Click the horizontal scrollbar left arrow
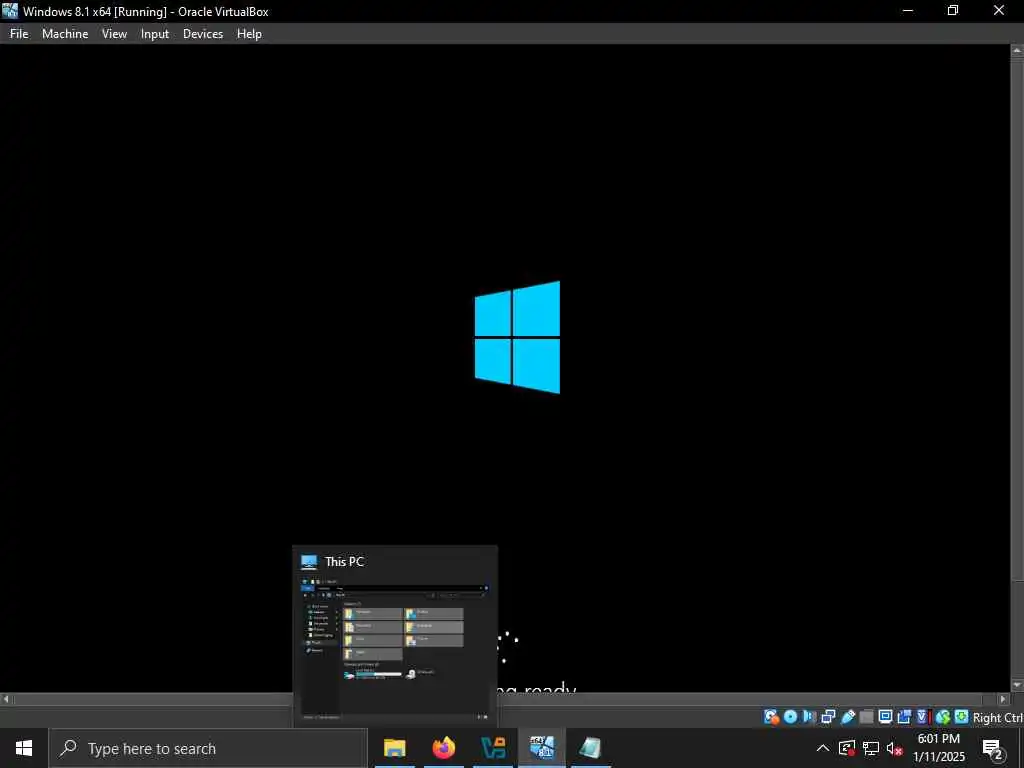 point(6,699)
